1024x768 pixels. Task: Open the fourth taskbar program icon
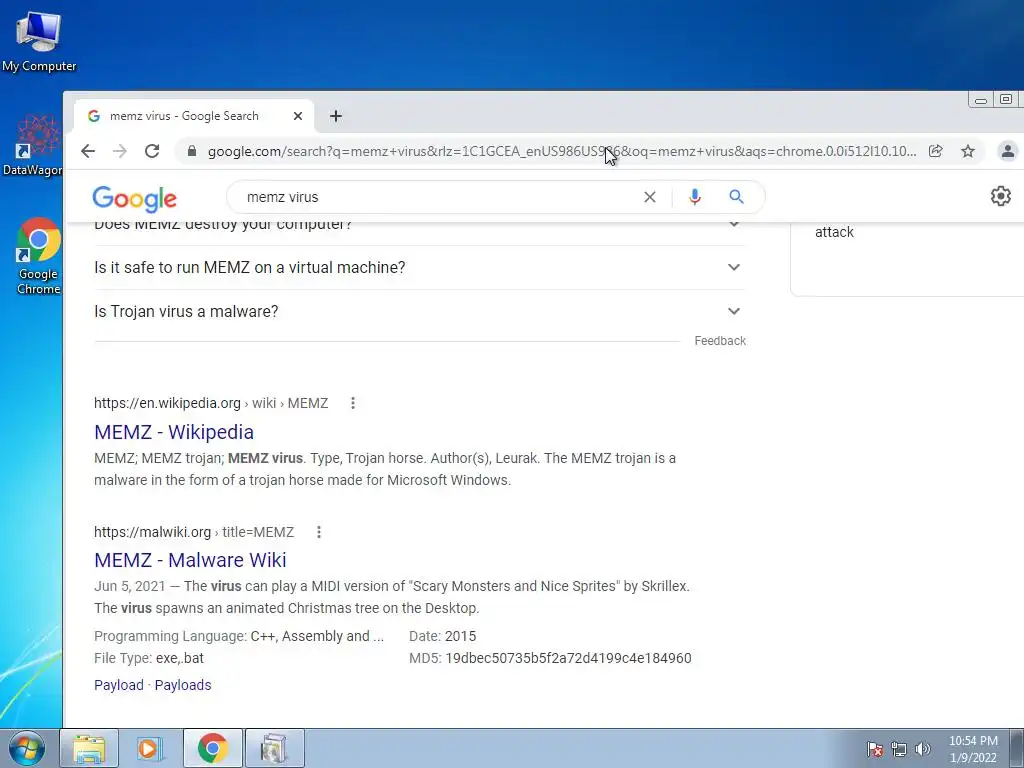coord(274,748)
